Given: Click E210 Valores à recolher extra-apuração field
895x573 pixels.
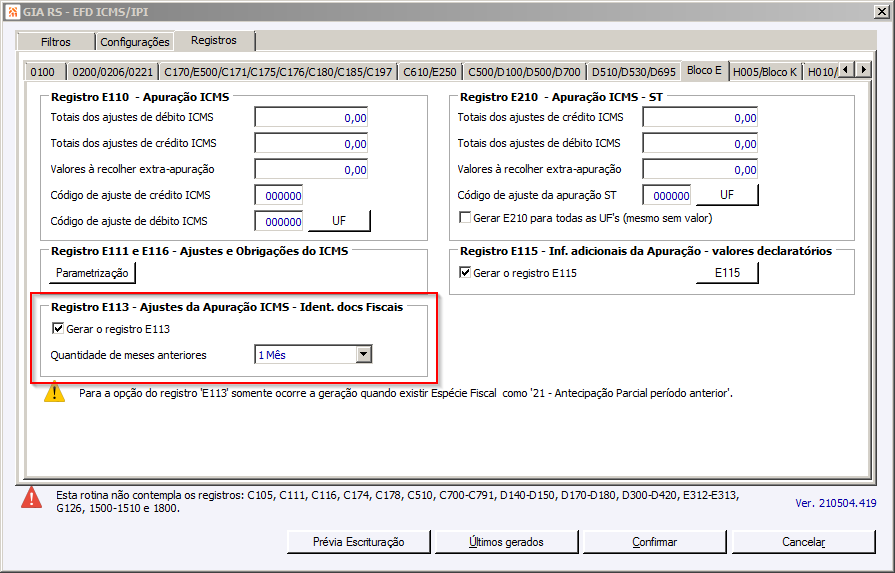Looking at the screenshot, I should point(700,170).
